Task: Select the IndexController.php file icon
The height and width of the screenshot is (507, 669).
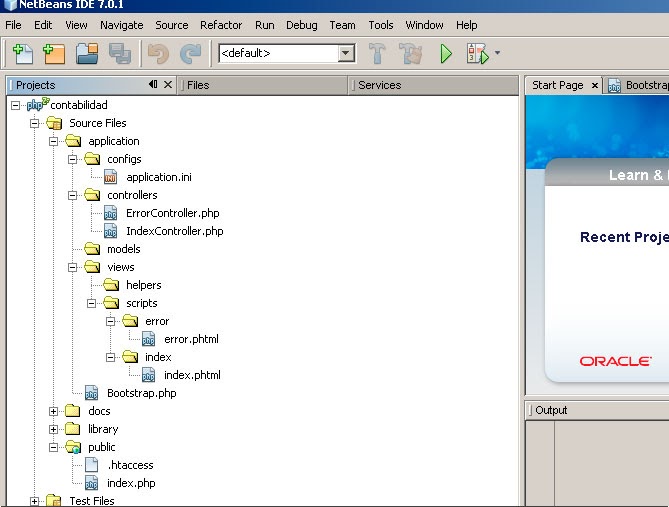Action: tap(111, 231)
